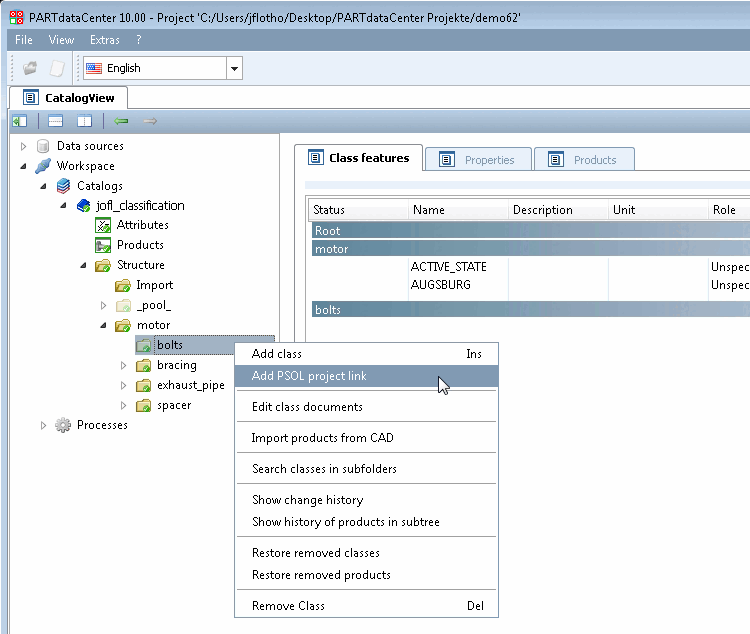Click the gray forward arrow icon
Screen dimensions: 750x634
click(x=150, y=121)
